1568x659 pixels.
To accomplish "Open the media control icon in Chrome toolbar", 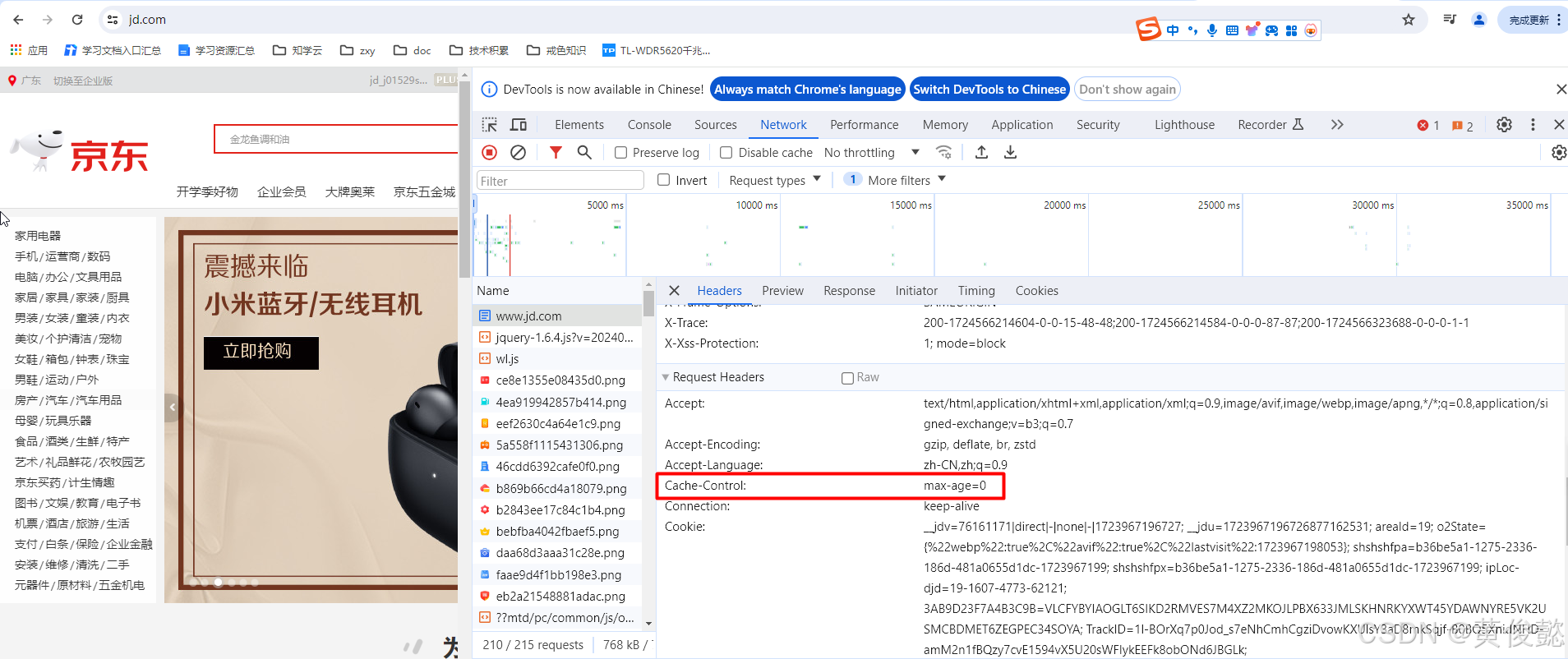I will tap(1450, 20).
